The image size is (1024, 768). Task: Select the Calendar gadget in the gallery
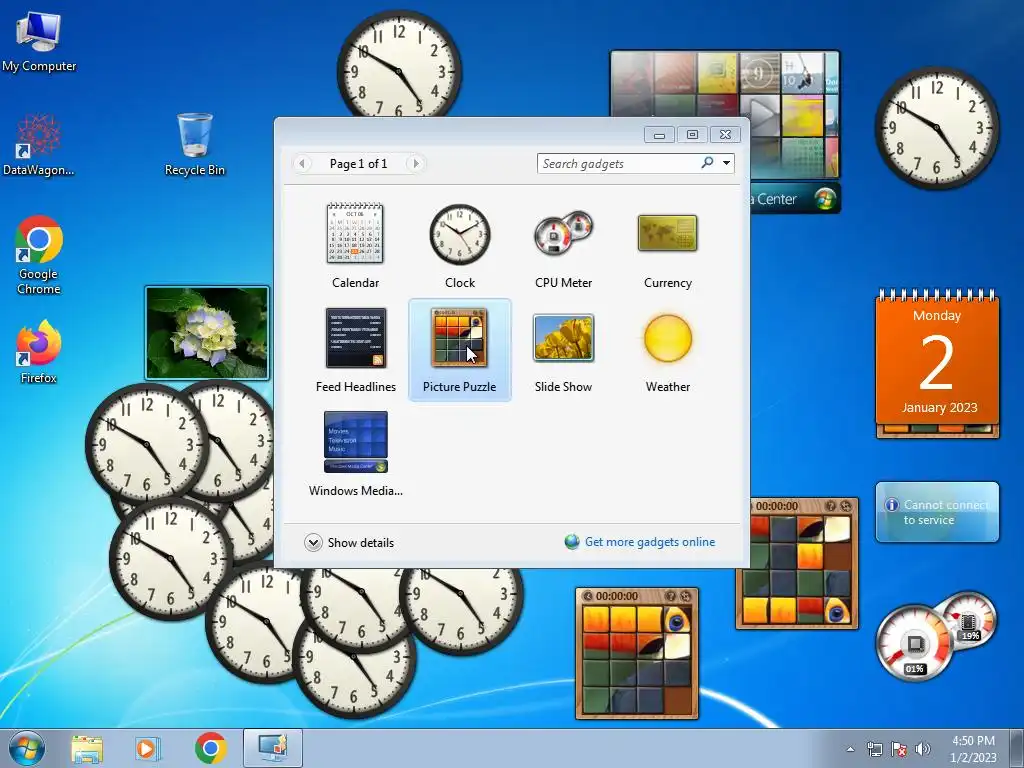pos(355,246)
